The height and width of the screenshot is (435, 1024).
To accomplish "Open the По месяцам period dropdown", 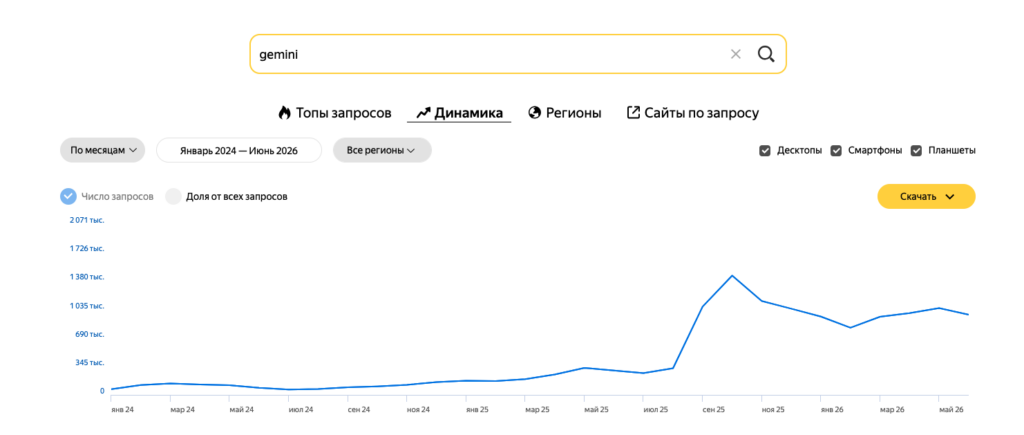I will [103, 150].
